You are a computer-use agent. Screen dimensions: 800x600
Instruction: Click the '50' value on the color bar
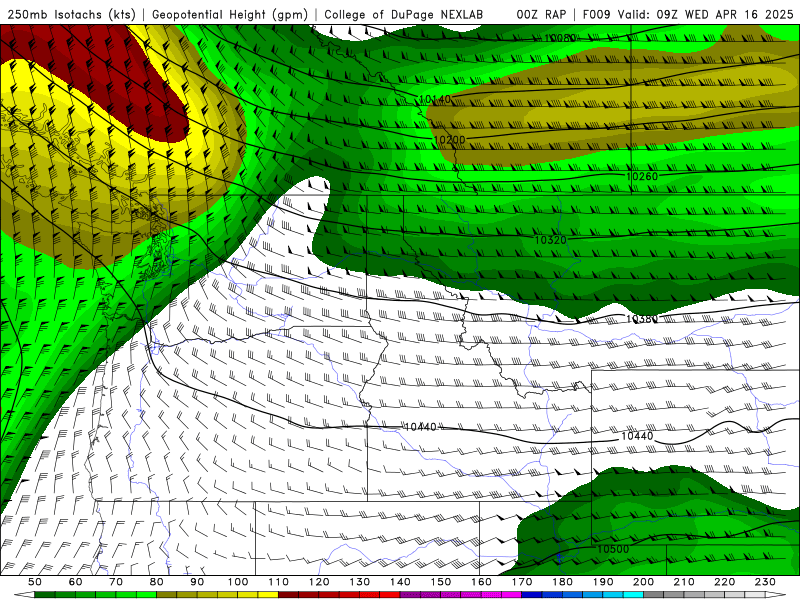pos(35,582)
